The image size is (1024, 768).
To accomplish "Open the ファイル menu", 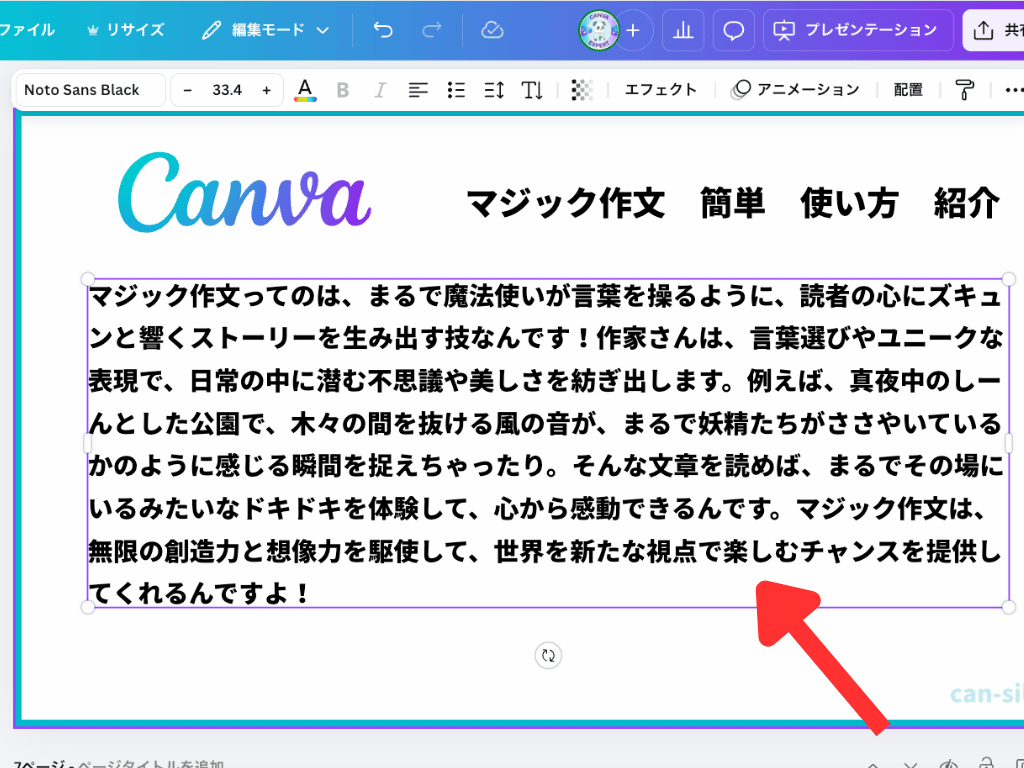I will 27,30.
